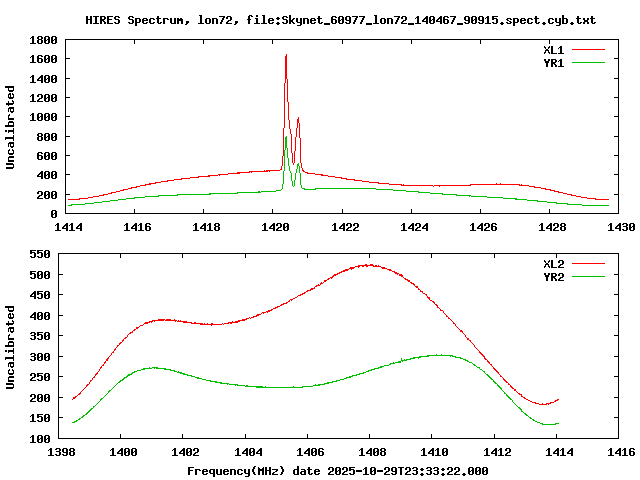Click the 1600 tick label
This screenshot has width=640, height=480.
tap(43, 59)
